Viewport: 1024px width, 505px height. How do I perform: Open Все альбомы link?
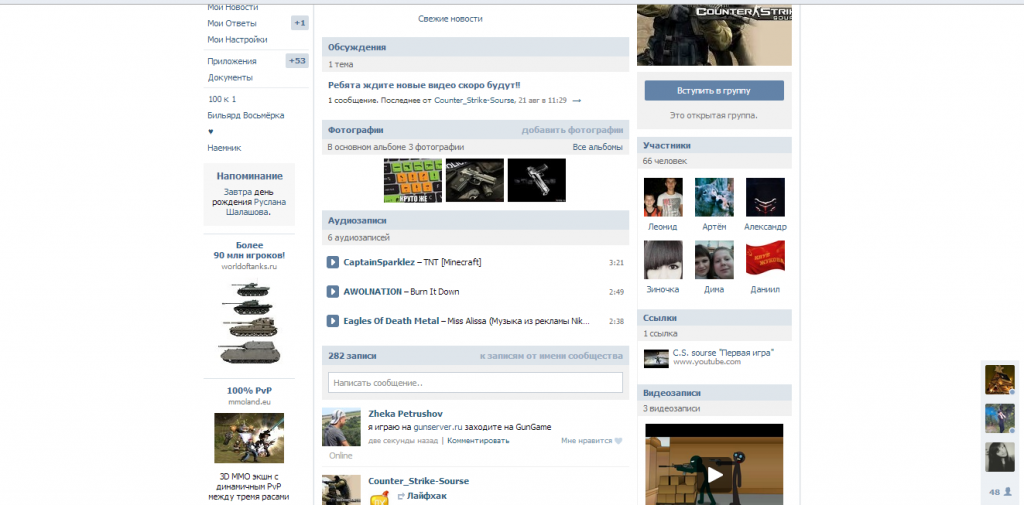click(x=598, y=147)
